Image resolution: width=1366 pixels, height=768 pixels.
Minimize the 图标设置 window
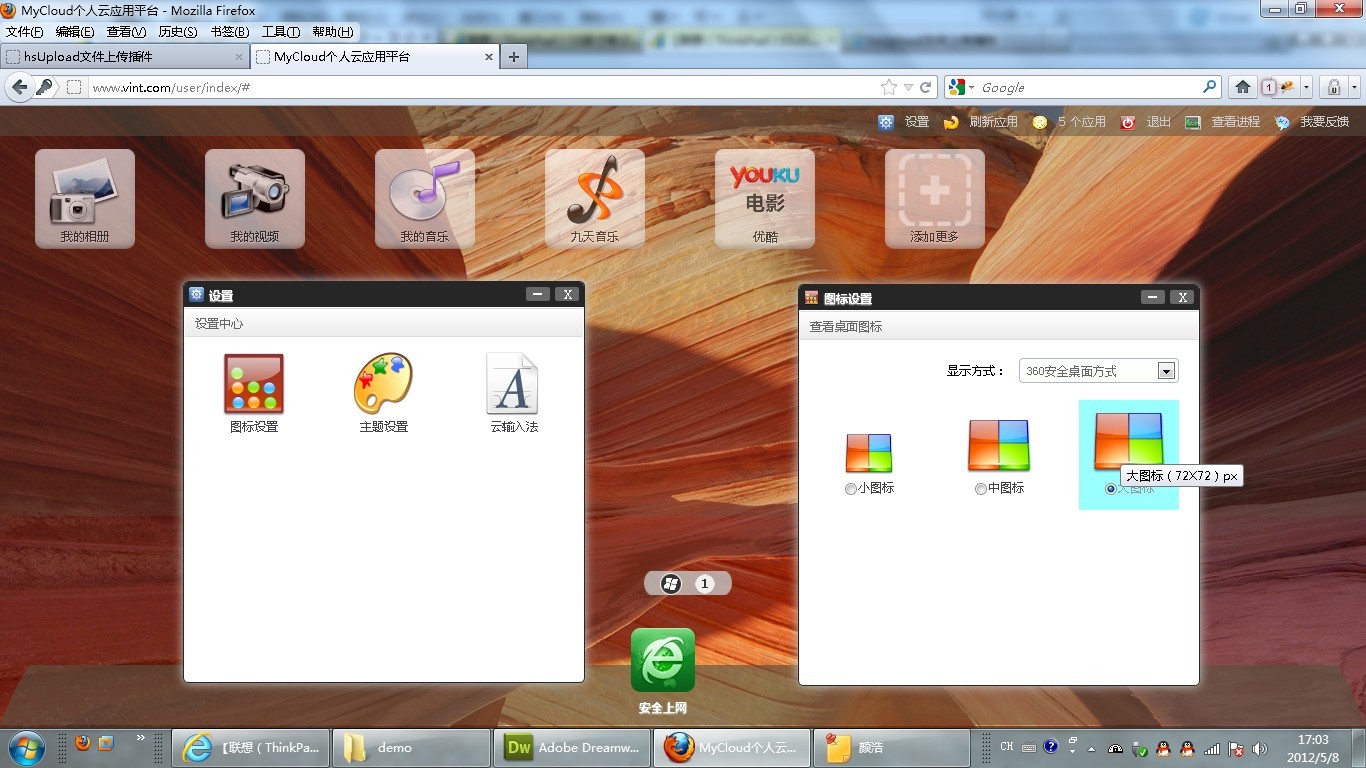click(1153, 297)
